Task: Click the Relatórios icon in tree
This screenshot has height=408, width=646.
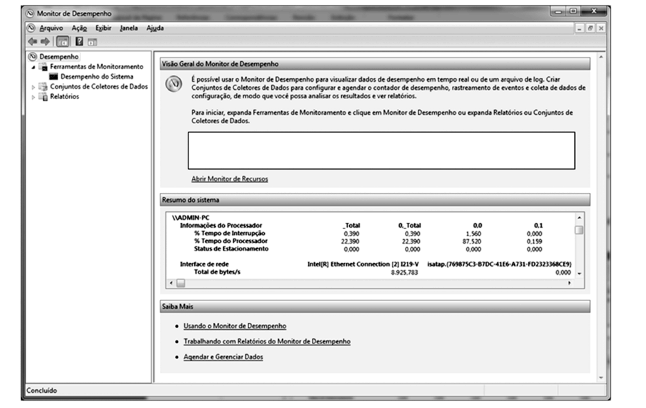Action: tap(43, 96)
